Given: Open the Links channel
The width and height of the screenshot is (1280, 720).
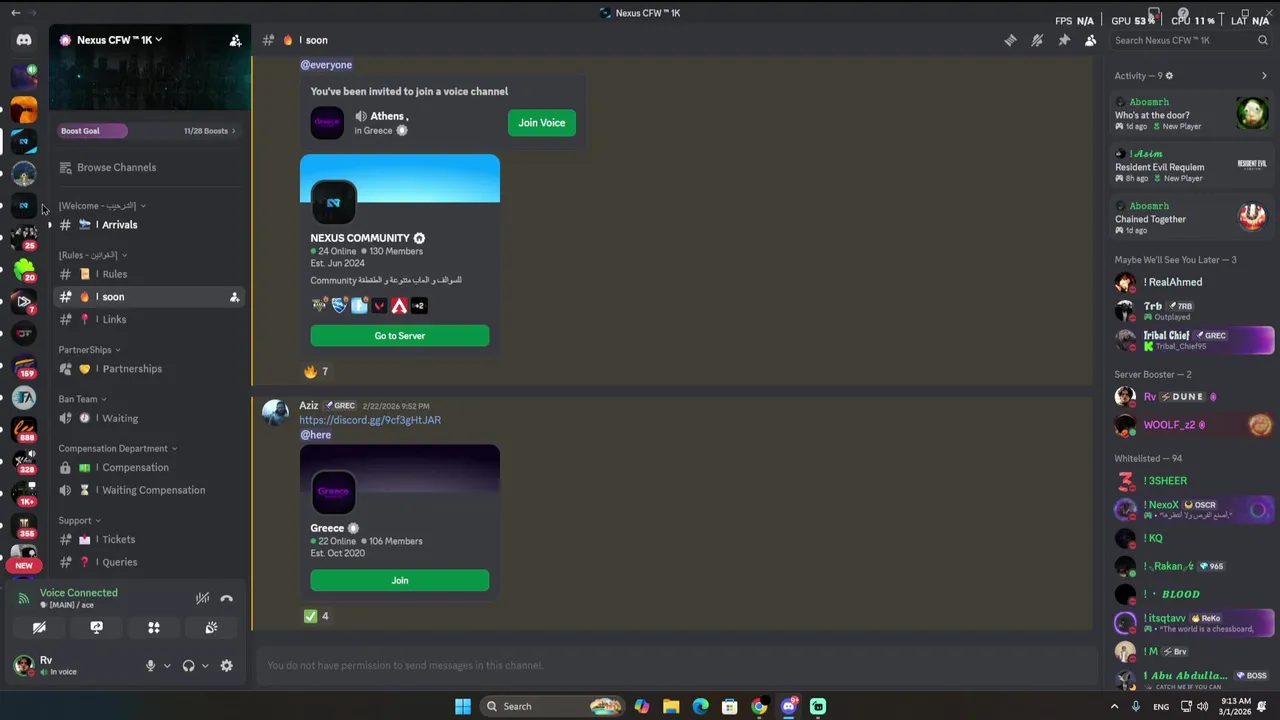Looking at the screenshot, I should [x=148, y=319].
